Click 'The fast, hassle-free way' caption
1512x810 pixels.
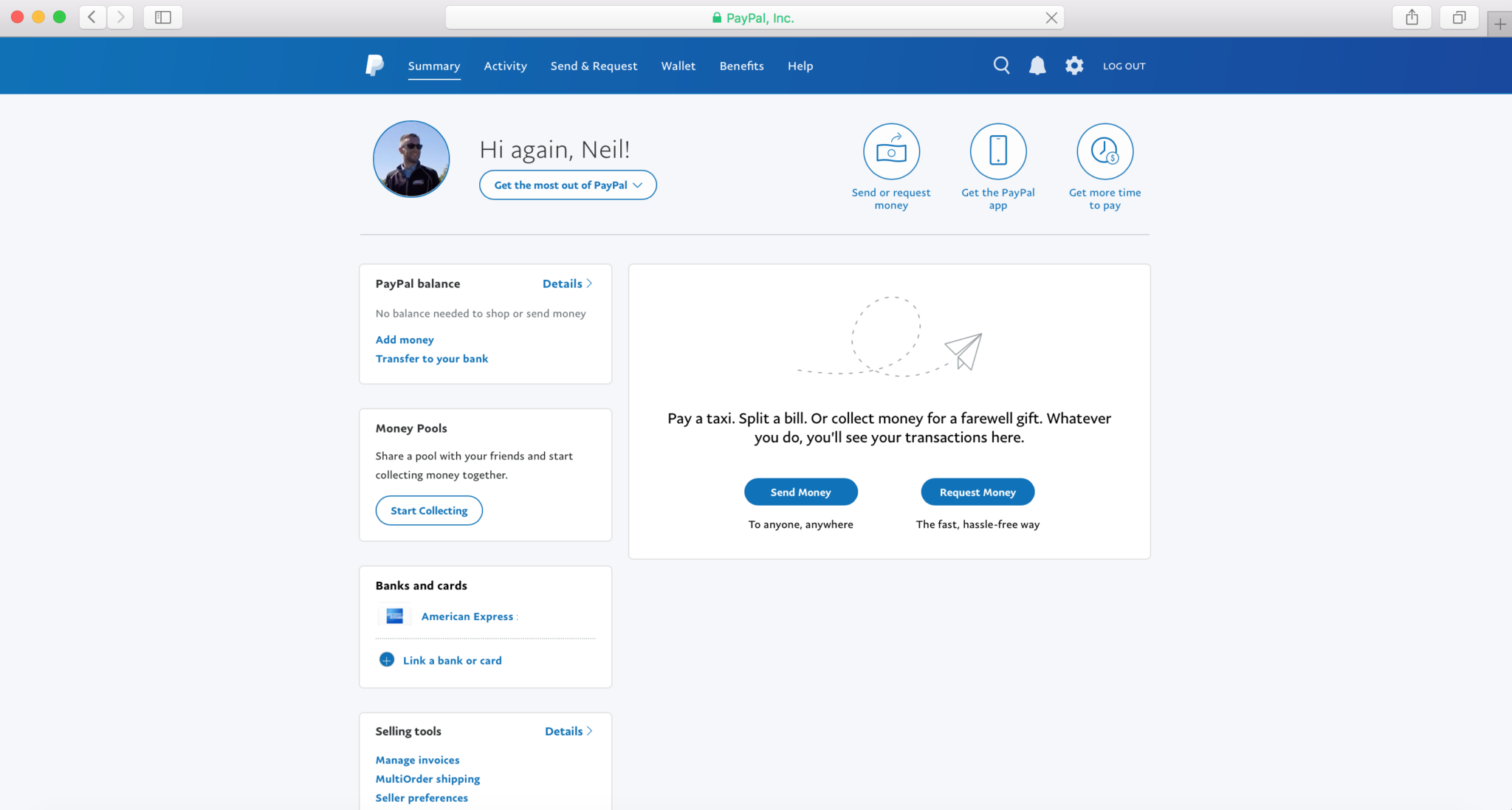point(977,524)
